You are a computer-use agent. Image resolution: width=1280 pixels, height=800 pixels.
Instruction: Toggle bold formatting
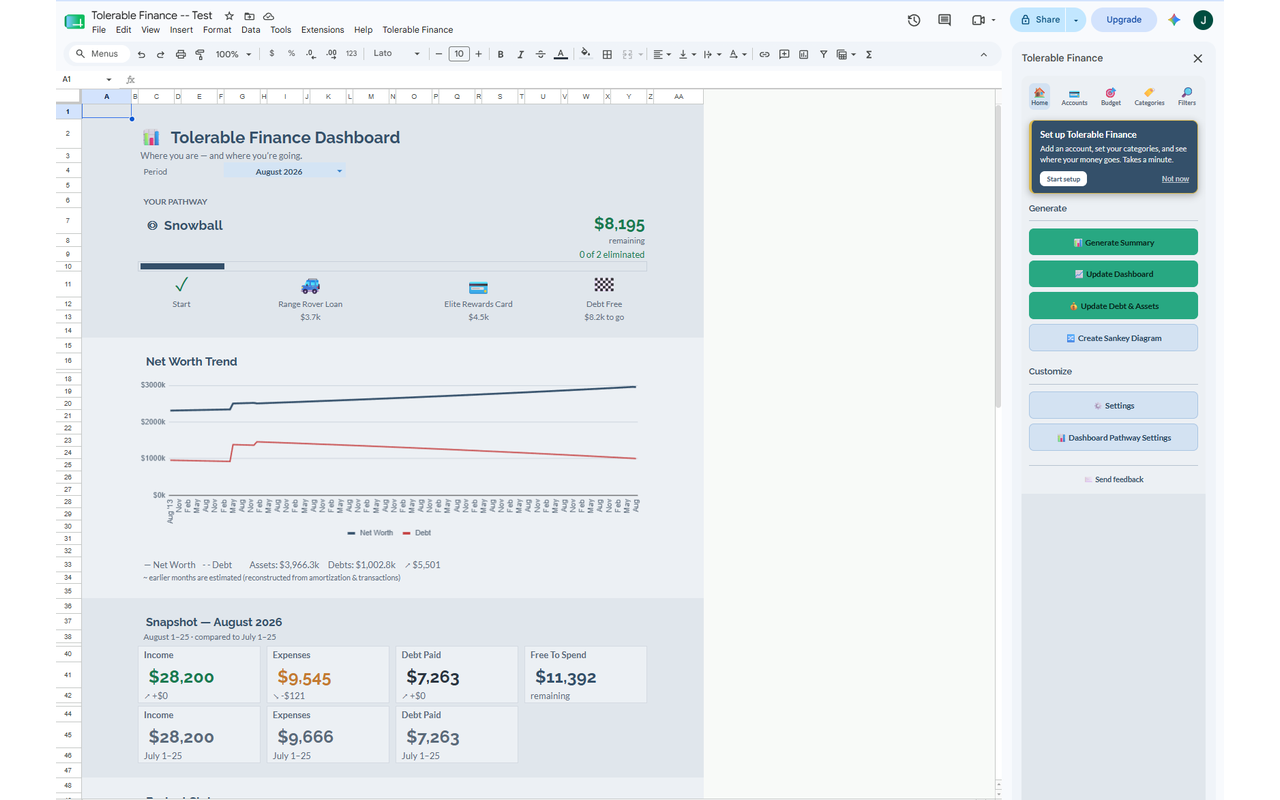[500, 54]
